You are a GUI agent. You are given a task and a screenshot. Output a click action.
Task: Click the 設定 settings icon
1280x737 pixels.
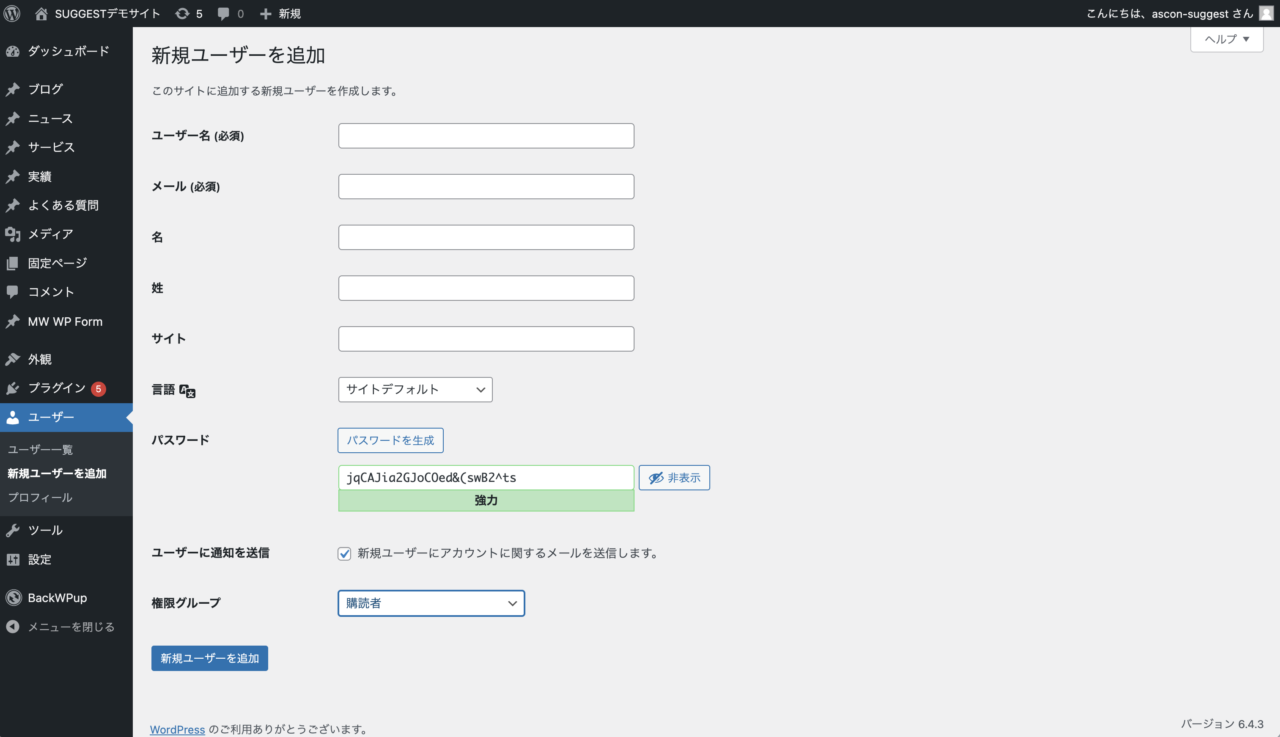click(x=13, y=559)
